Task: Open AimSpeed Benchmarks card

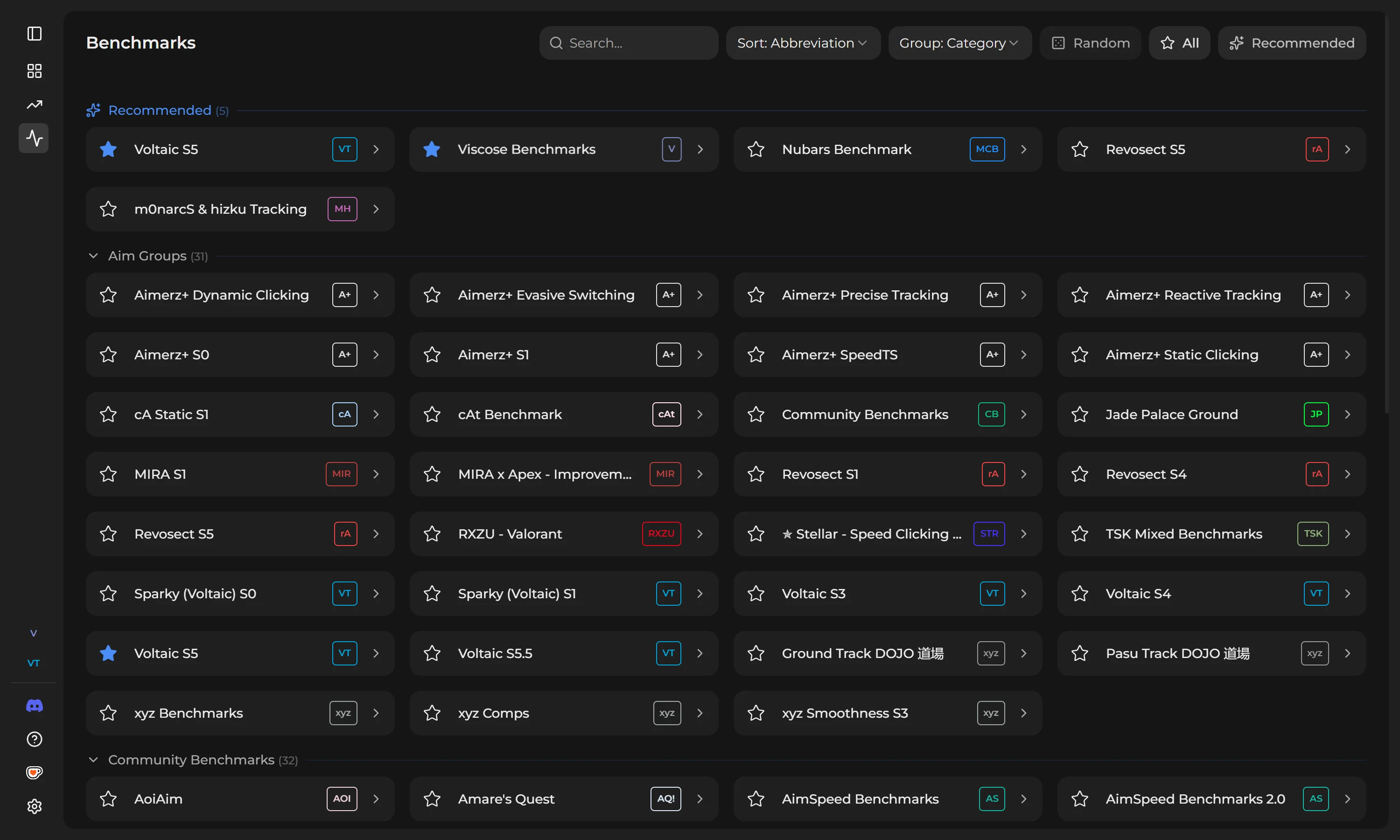Action: 887,798
